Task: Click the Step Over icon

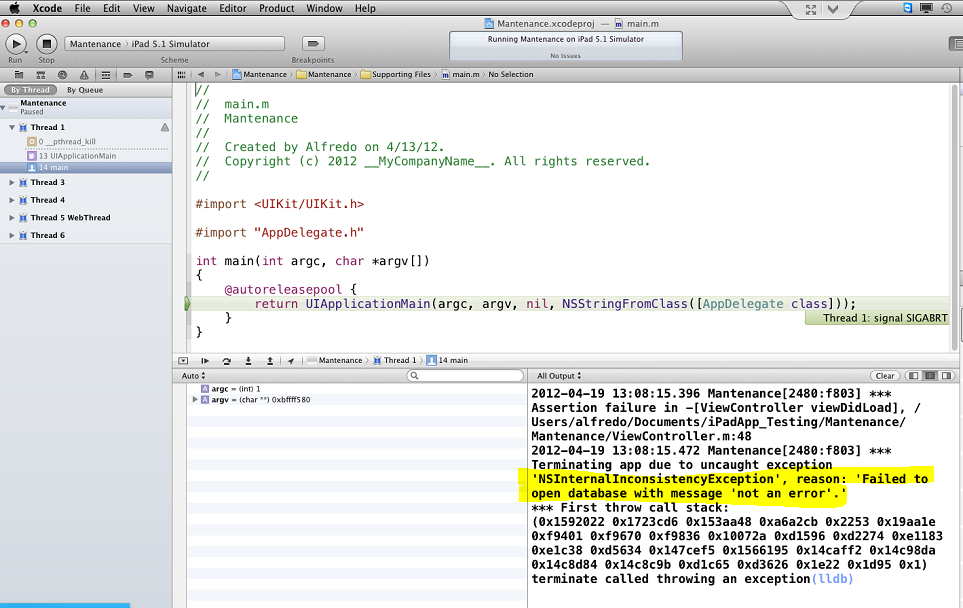Action: (227, 361)
